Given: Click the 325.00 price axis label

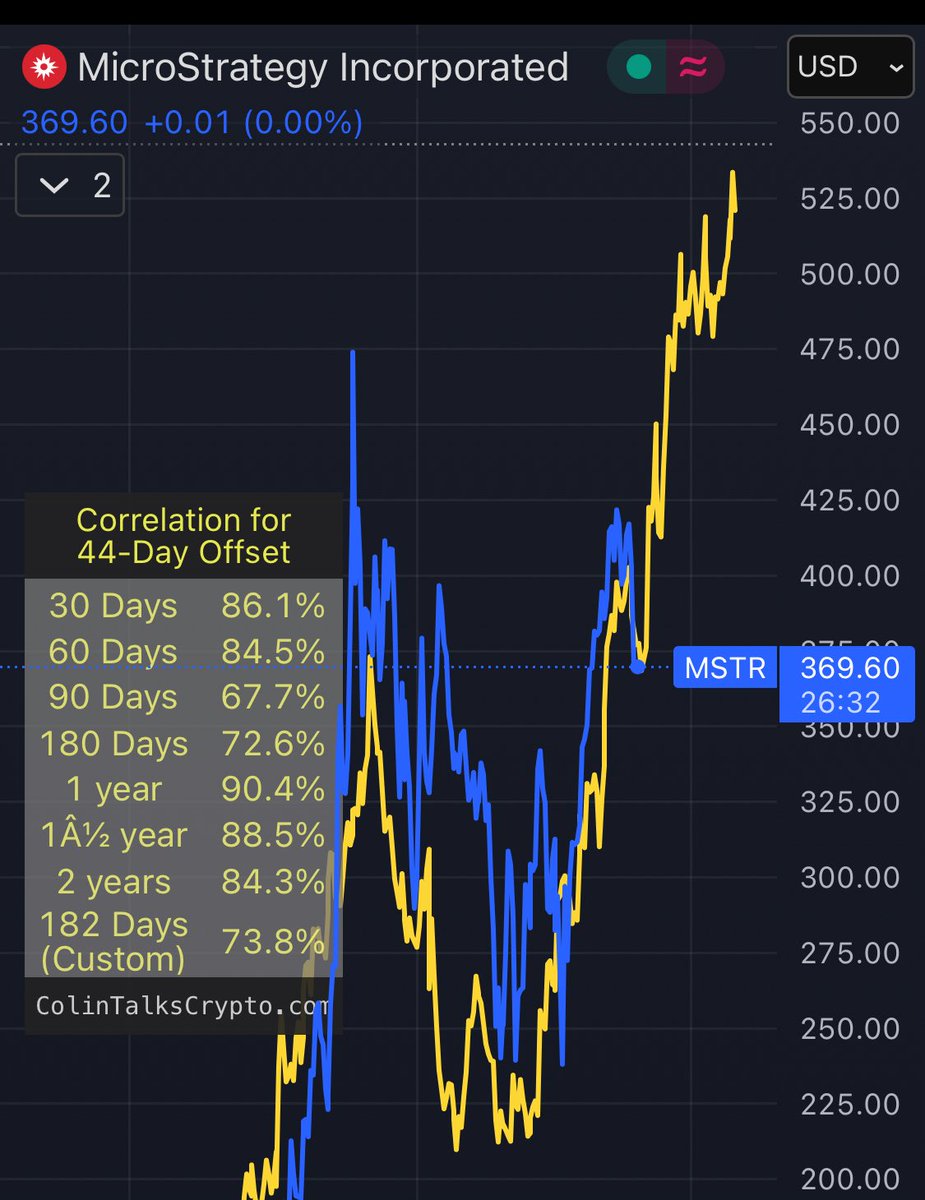Looking at the screenshot, I should click(850, 802).
